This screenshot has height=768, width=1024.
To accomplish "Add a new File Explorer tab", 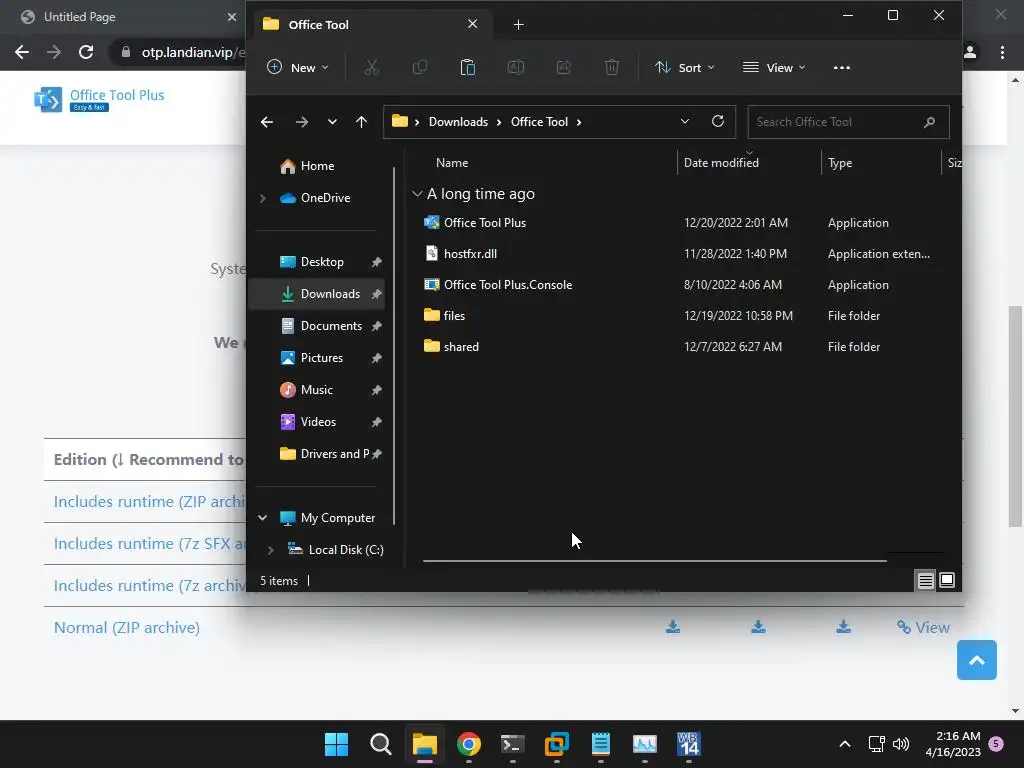I will pyautogui.click(x=518, y=25).
